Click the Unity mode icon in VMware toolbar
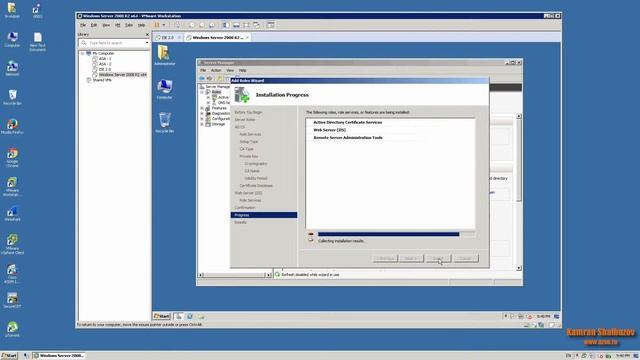Viewport: 640px width, 360px height. coord(256,25)
